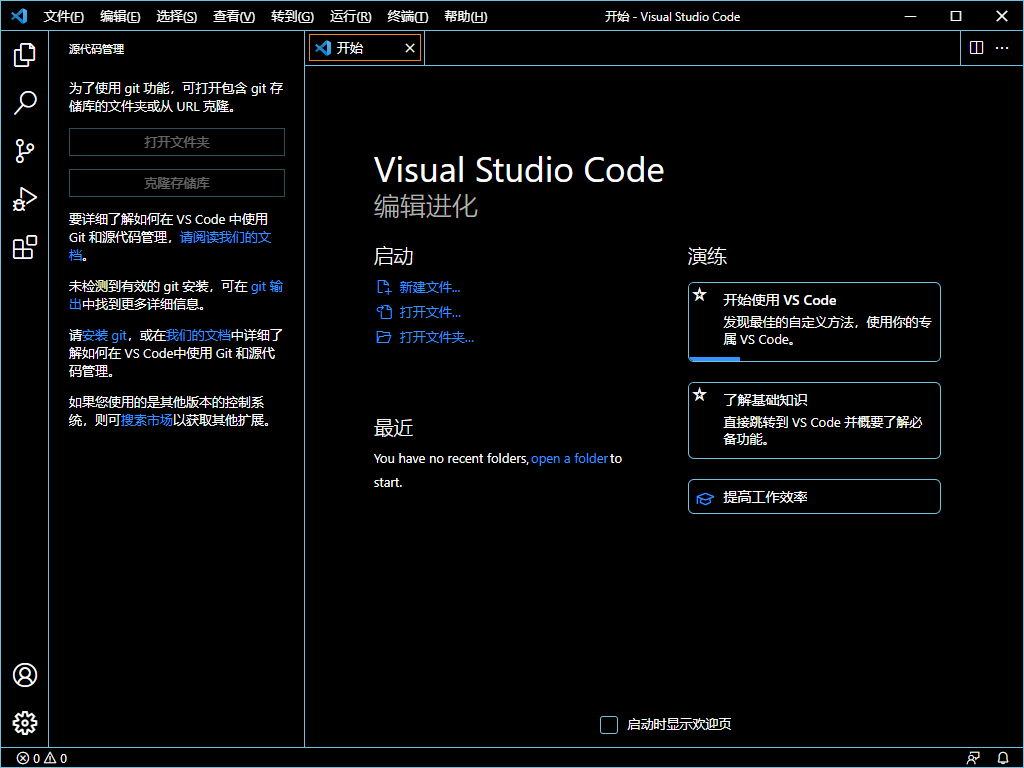
Task: Click the 打开文件夹... link under 启动
Action: (437, 337)
